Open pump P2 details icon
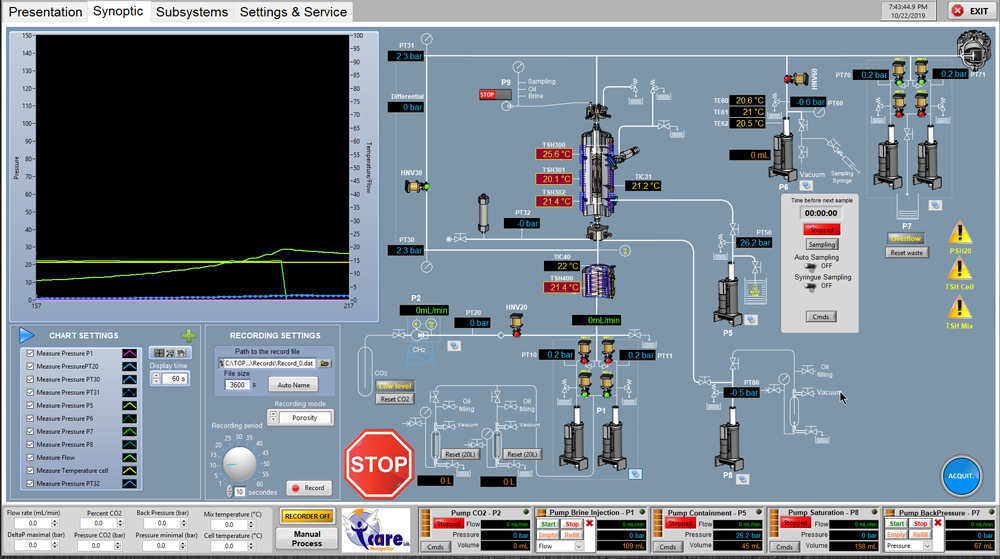The width and height of the screenshot is (1000, 559). [453, 346]
